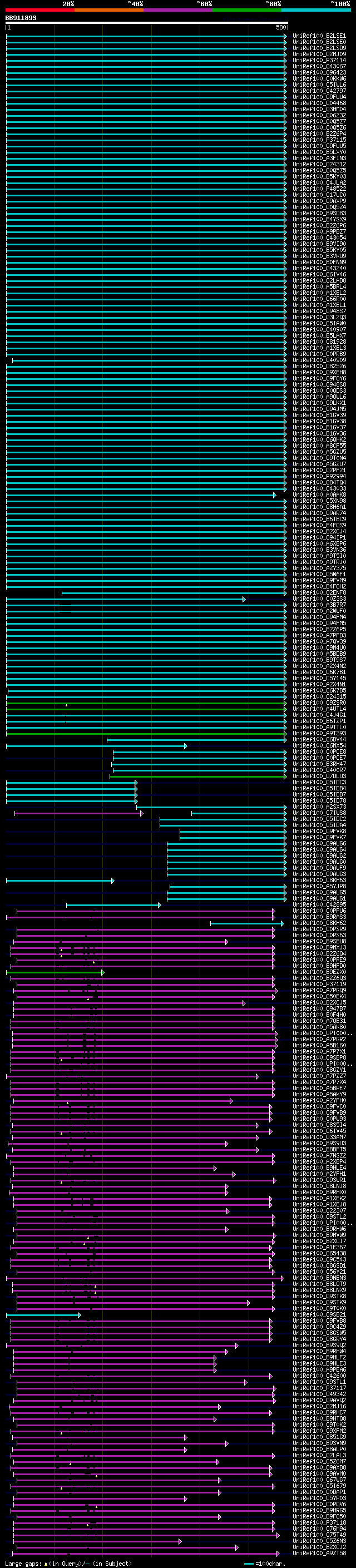Open hit UniRef100_Q6MX54

pos(319,746)
